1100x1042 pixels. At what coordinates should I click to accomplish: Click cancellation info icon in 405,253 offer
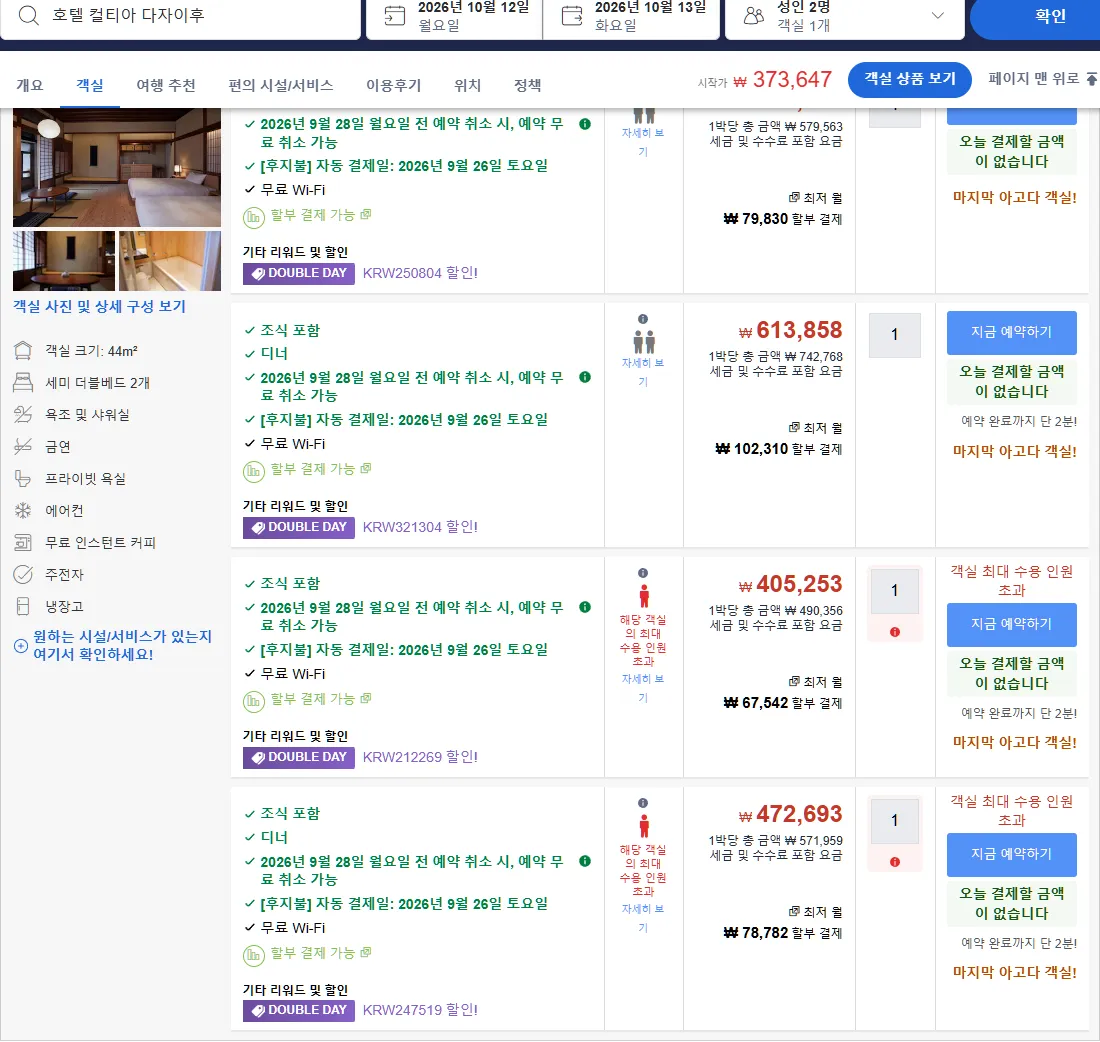click(x=585, y=607)
